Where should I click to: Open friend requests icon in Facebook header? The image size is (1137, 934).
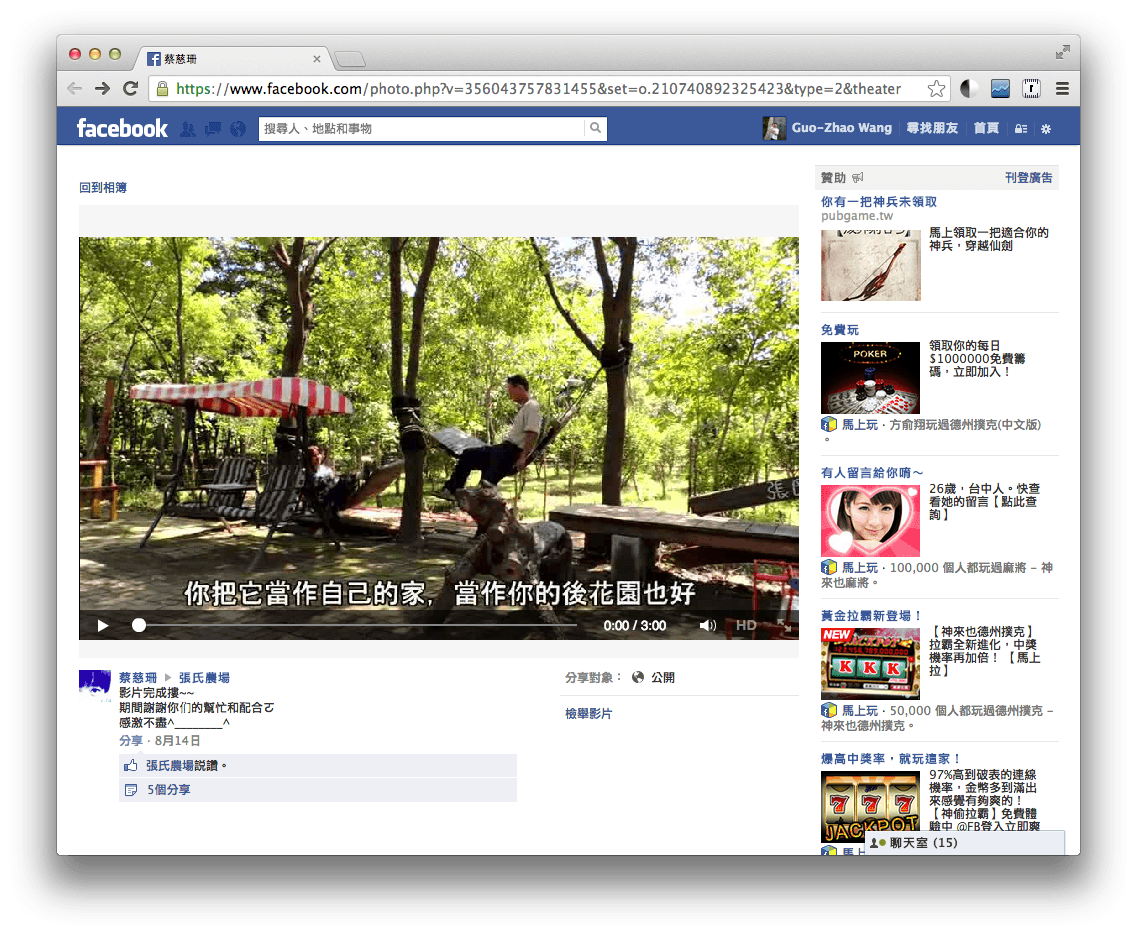[187, 129]
